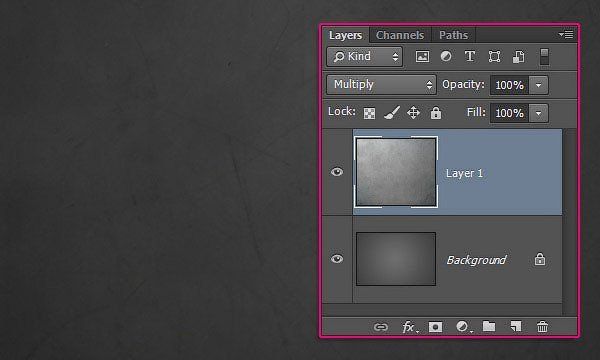Image resolution: width=600 pixels, height=360 pixels.
Task: Click the Fill label
Action: click(476, 112)
